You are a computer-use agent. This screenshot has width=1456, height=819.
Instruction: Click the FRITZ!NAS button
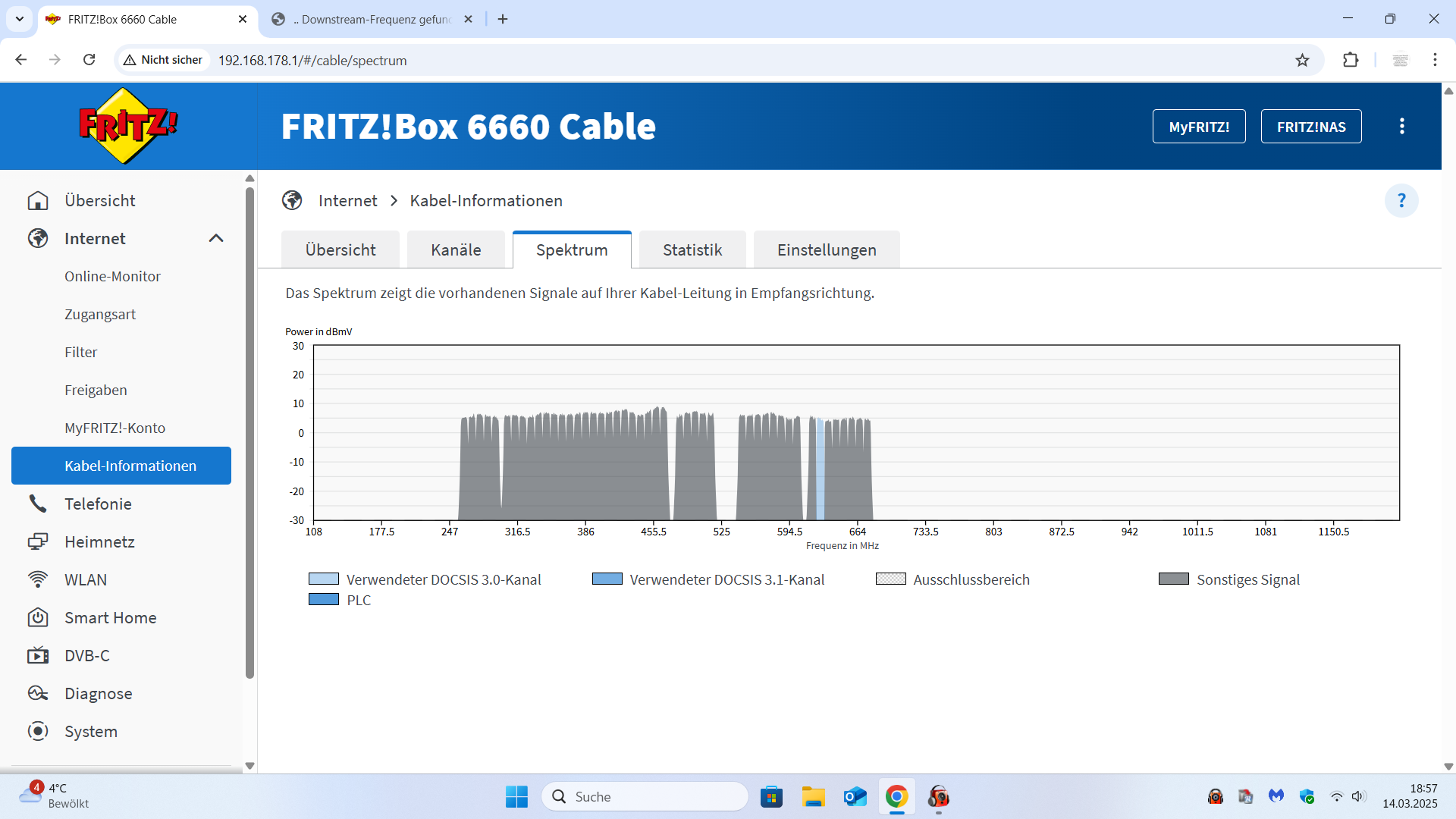[x=1310, y=127]
